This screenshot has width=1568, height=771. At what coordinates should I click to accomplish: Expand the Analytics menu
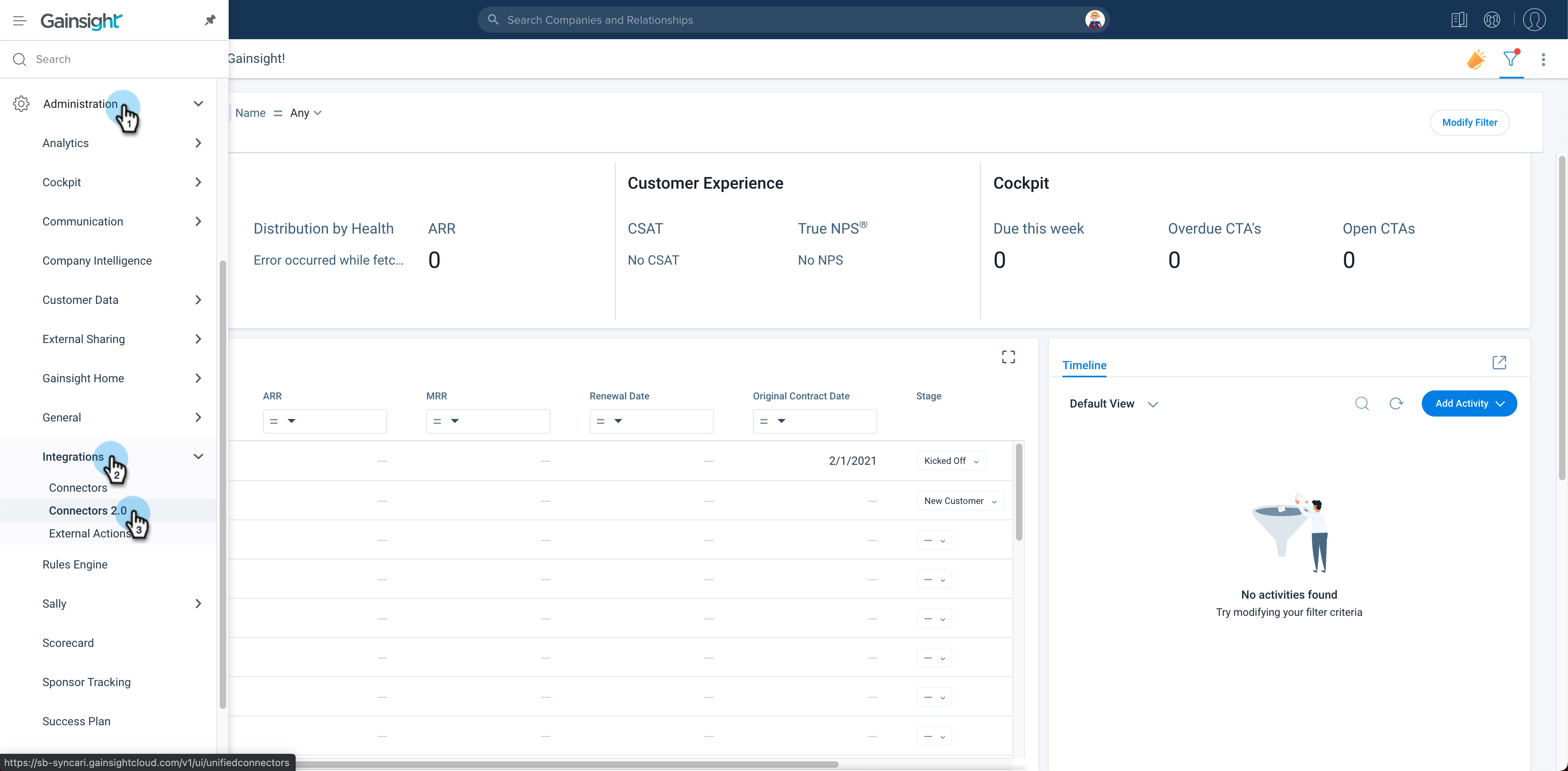[x=198, y=143]
